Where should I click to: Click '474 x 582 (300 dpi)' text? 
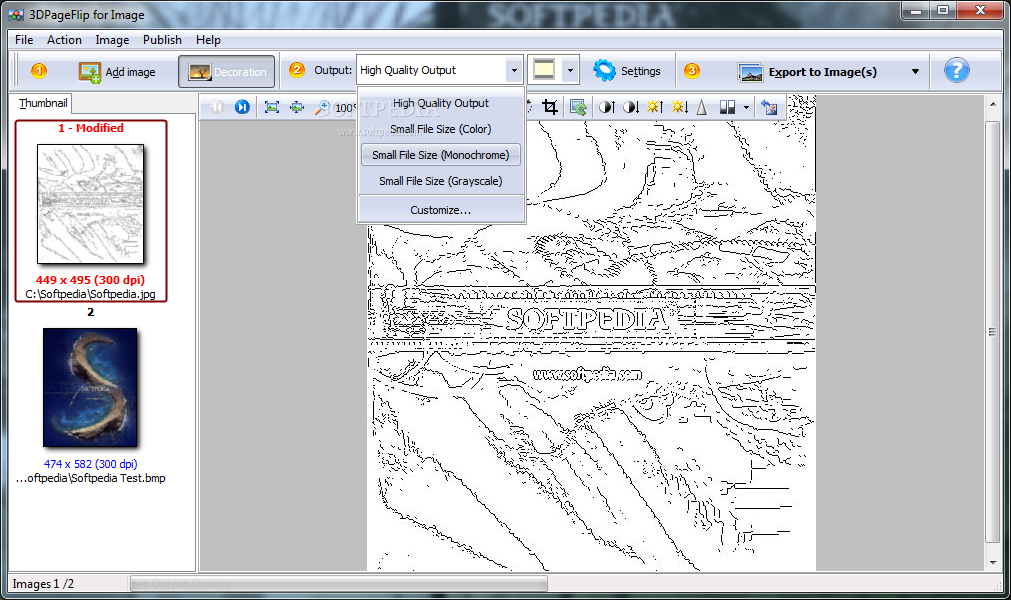90,463
